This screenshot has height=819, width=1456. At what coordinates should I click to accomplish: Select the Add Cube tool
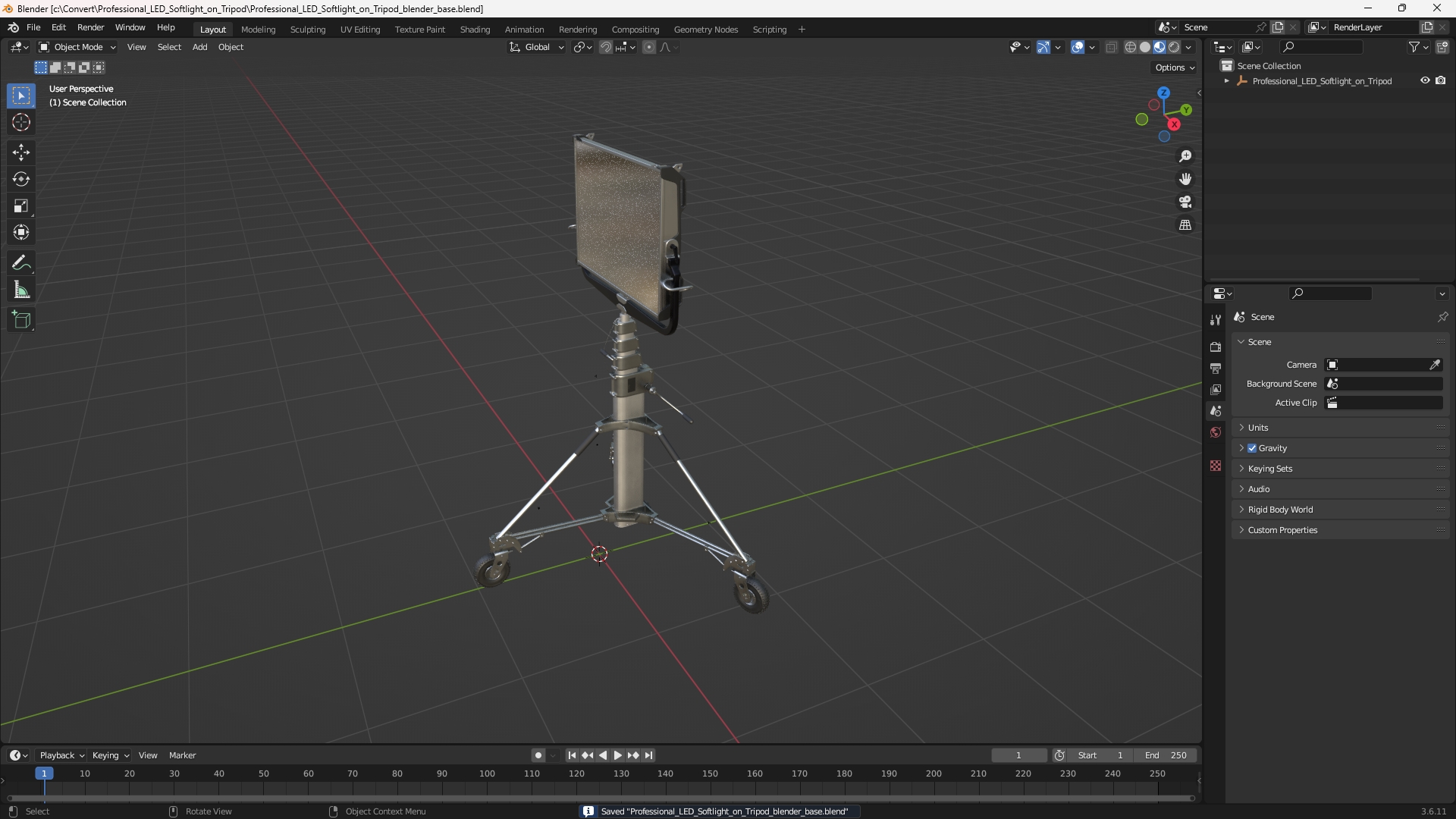tap(21, 320)
